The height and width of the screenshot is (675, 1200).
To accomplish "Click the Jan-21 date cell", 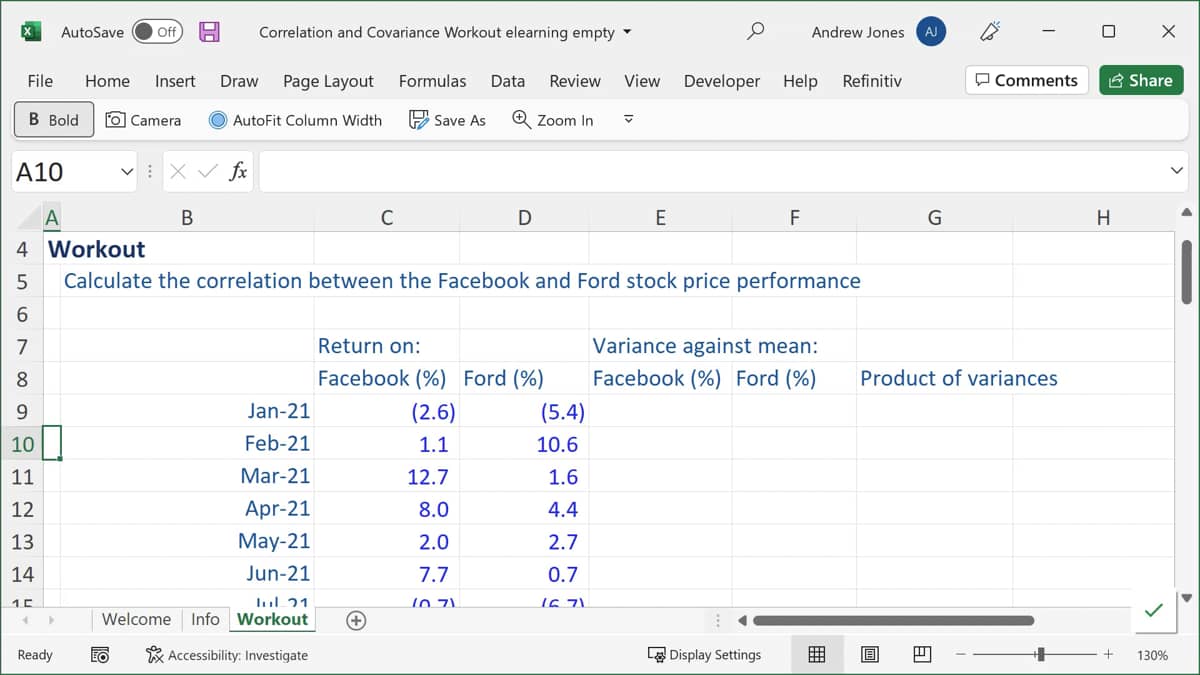I will pyautogui.click(x=187, y=411).
